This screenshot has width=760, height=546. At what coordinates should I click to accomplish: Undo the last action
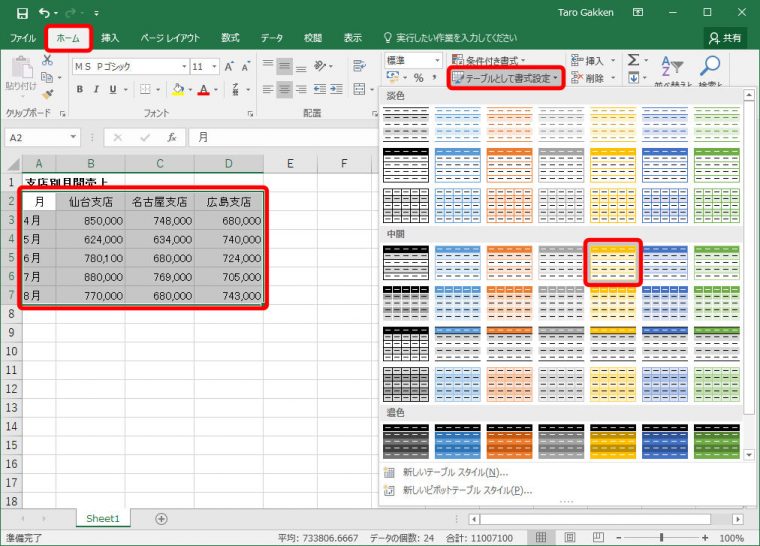44,13
